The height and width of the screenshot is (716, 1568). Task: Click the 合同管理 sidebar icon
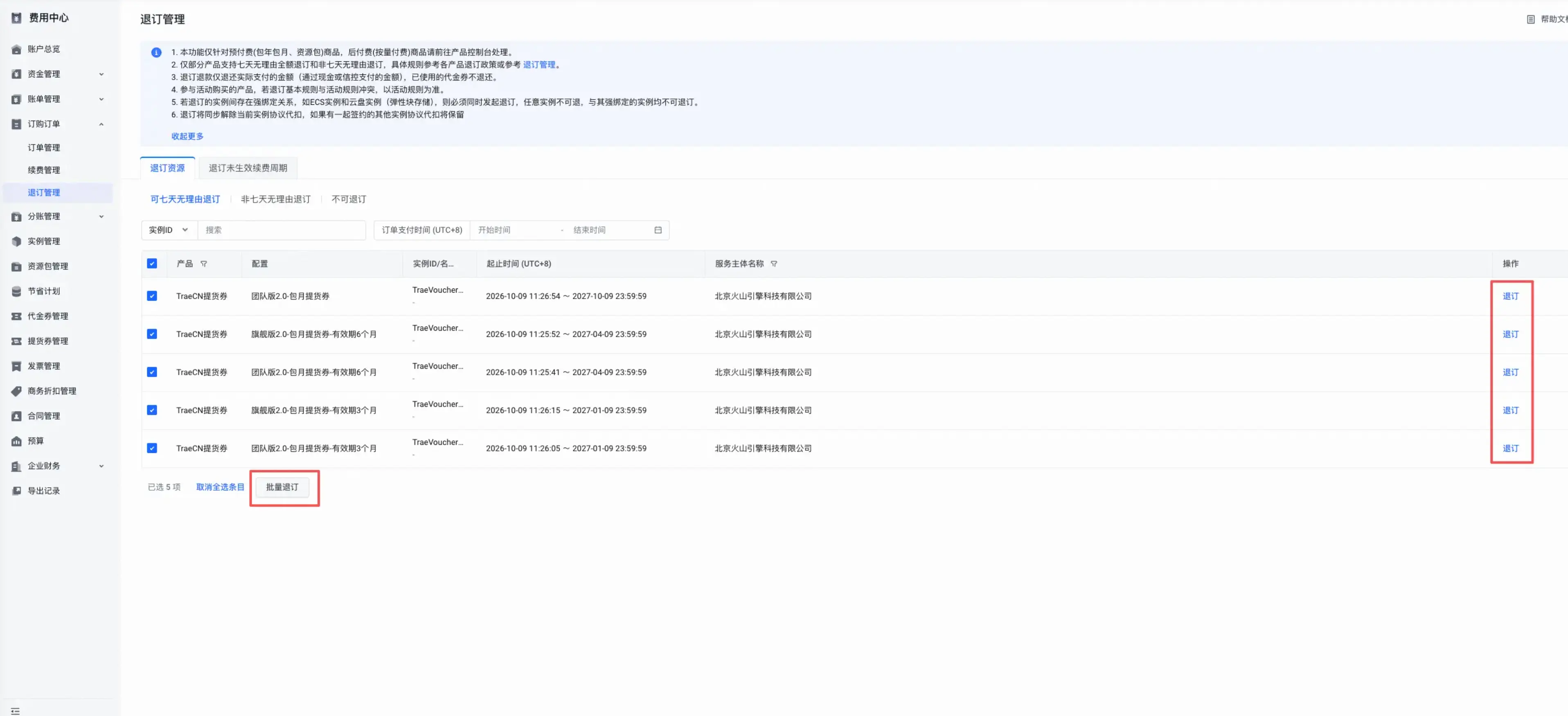tap(16, 417)
